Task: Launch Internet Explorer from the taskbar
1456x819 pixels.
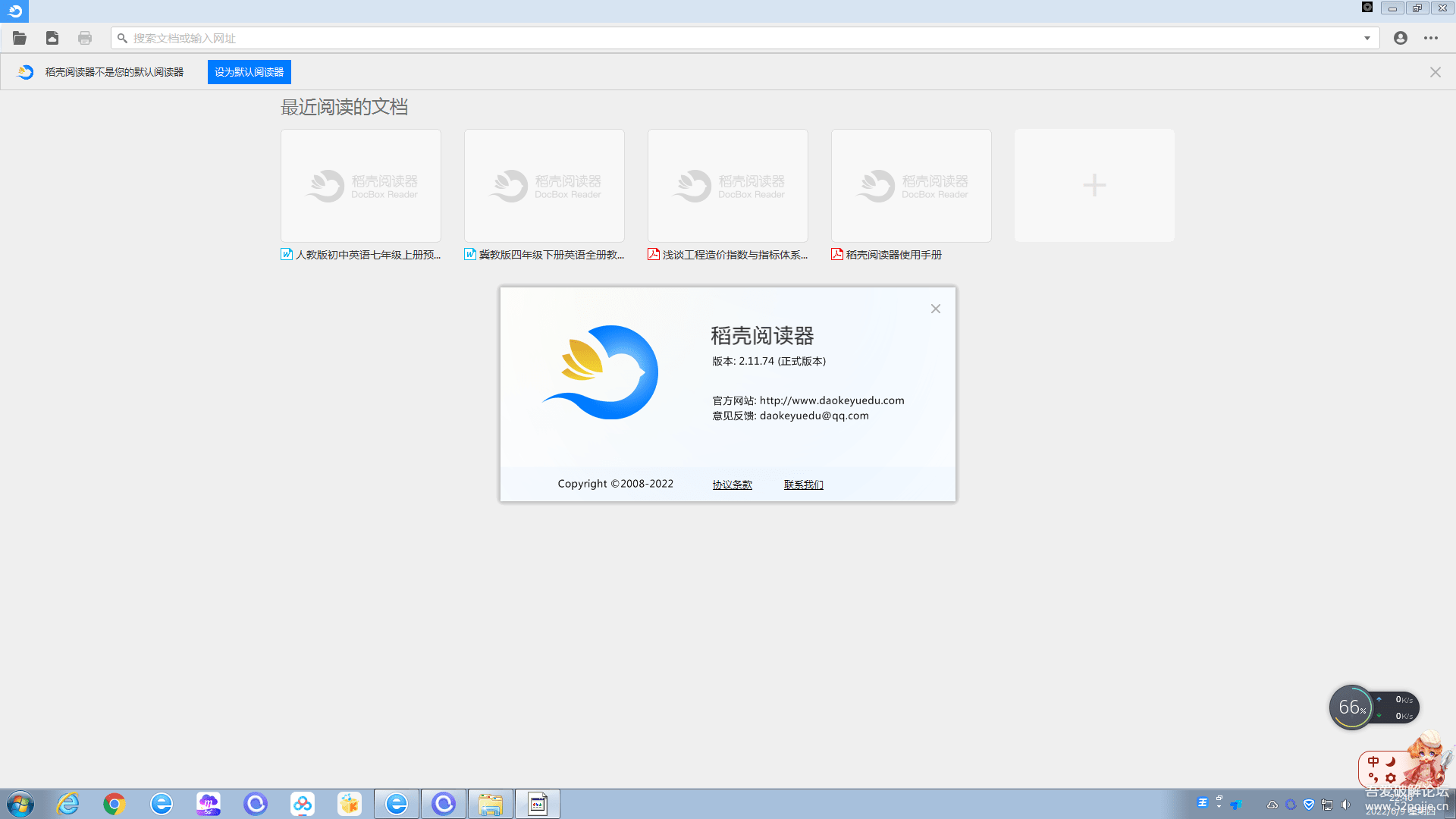Action: (x=68, y=804)
